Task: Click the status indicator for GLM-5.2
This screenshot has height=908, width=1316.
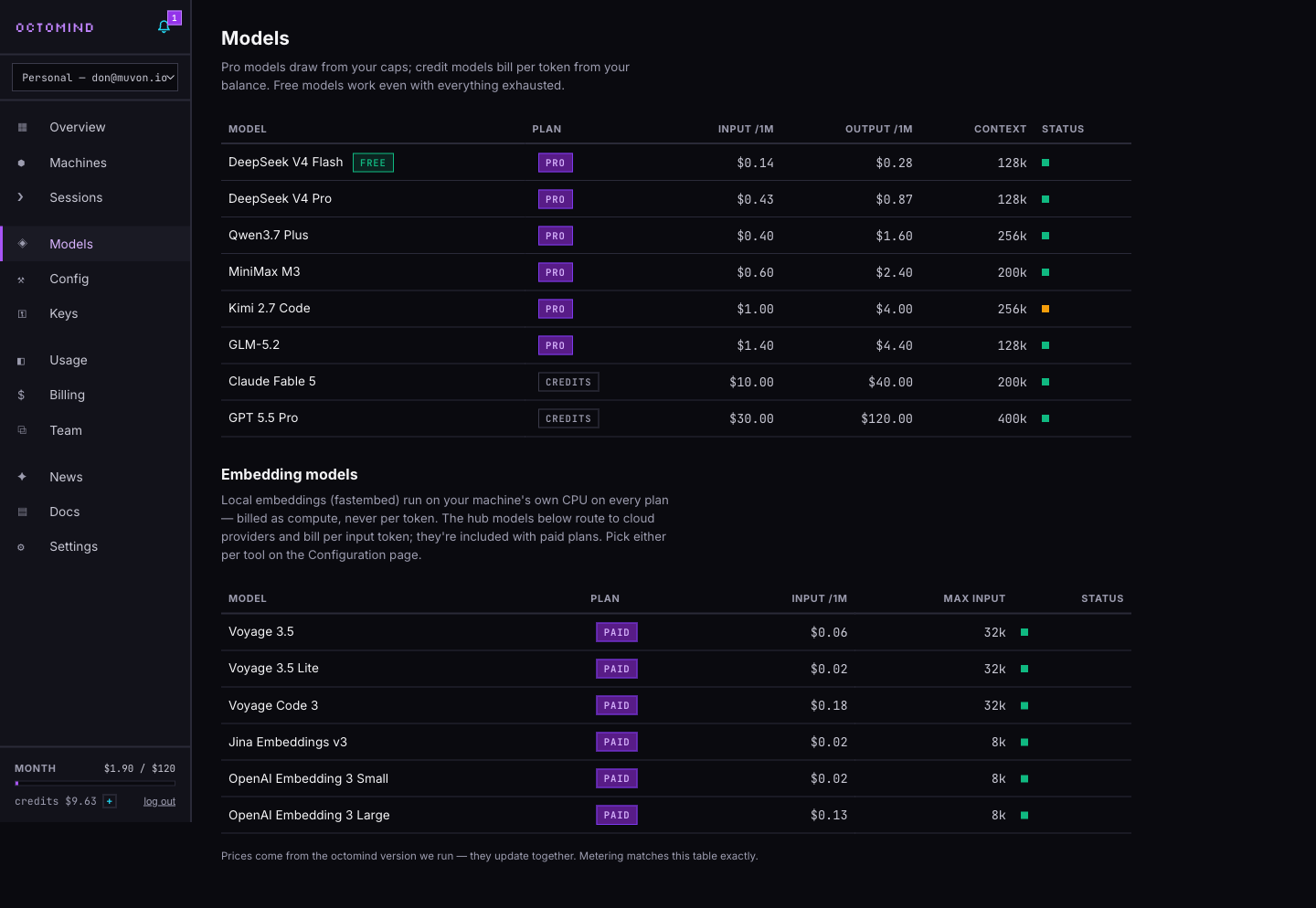Action: click(x=1045, y=345)
